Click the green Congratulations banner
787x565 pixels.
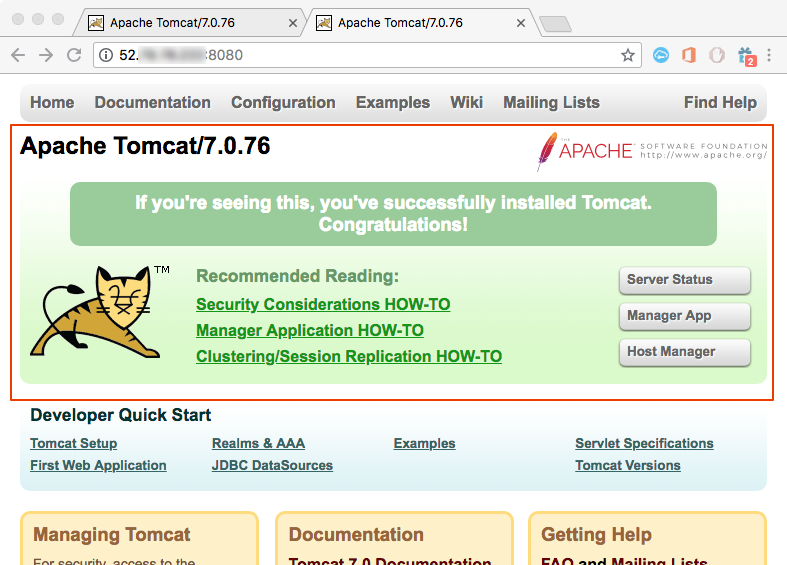tap(394, 214)
